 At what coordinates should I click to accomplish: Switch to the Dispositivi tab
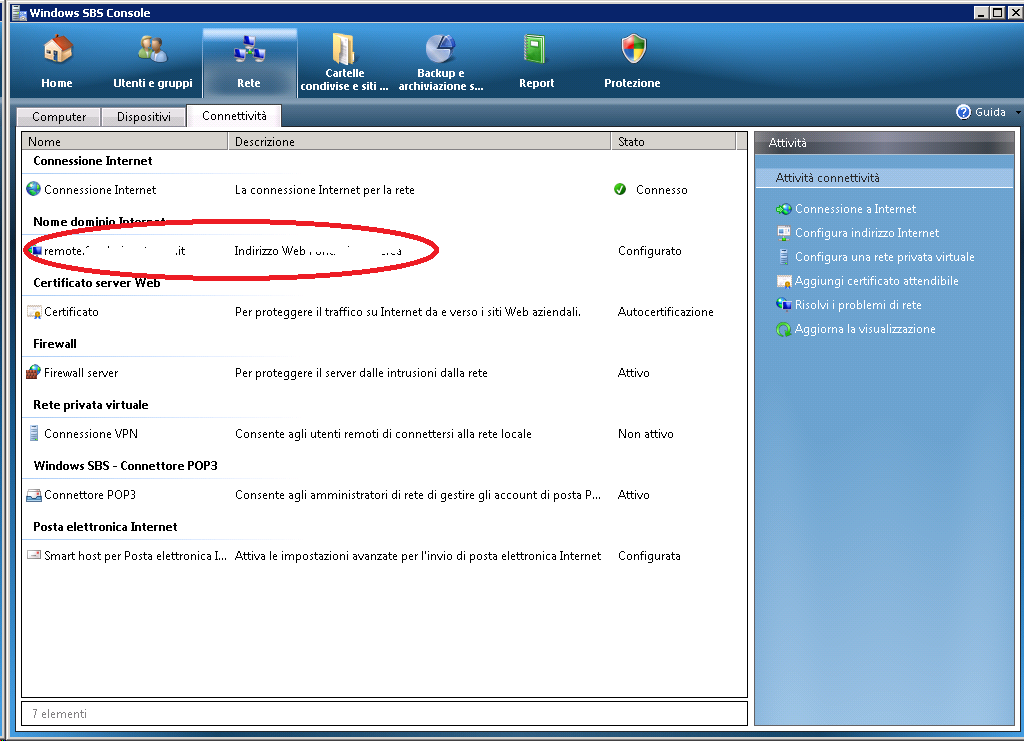(x=144, y=117)
